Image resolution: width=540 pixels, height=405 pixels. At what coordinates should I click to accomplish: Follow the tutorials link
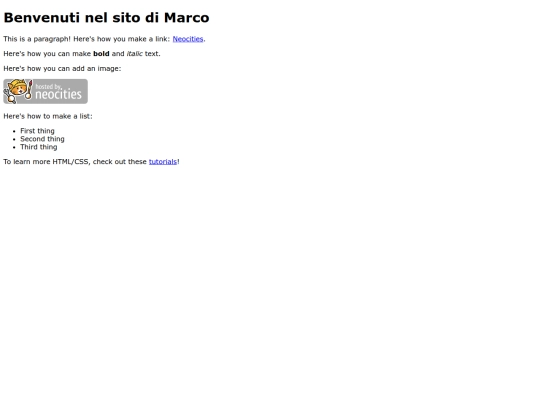(163, 162)
